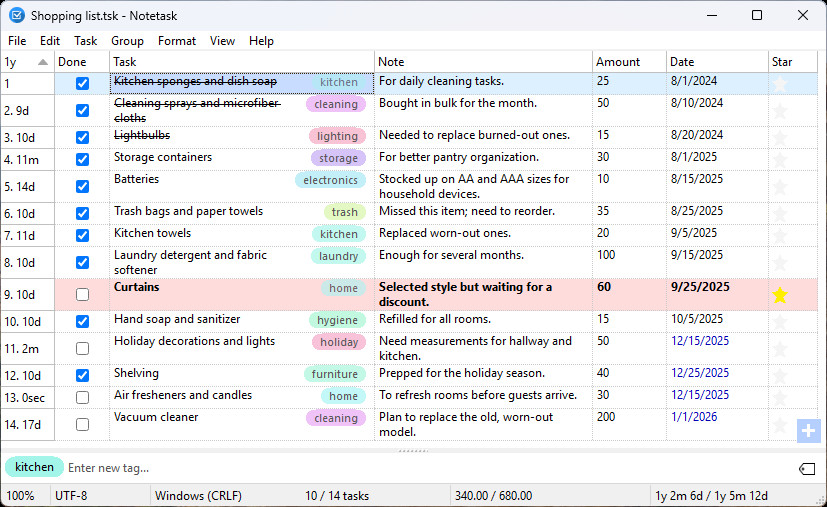Click the splitter handle above the tag bar
The width and height of the screenshot is (827, 507).
tap(414, 451)
